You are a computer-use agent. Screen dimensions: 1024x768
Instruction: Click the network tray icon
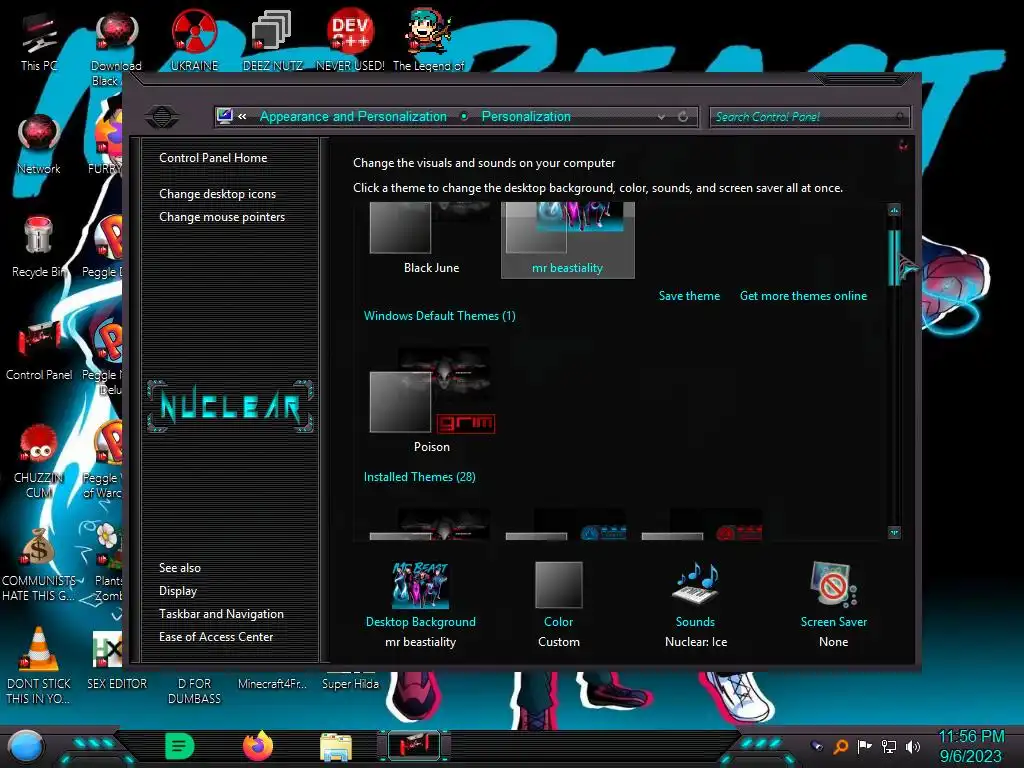pos(889,746)
